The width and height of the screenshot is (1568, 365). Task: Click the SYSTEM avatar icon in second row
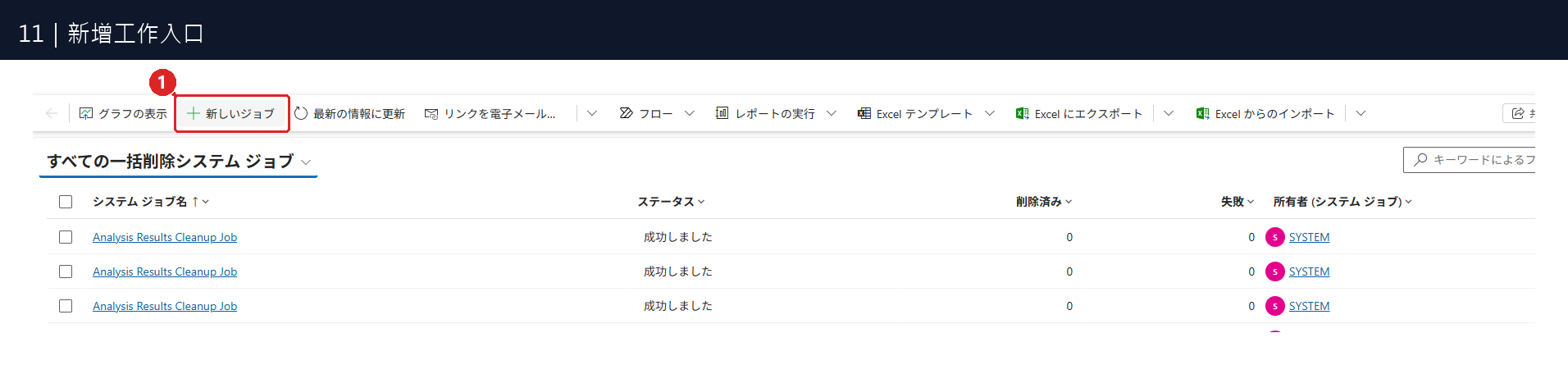(x=1274, y=271)
